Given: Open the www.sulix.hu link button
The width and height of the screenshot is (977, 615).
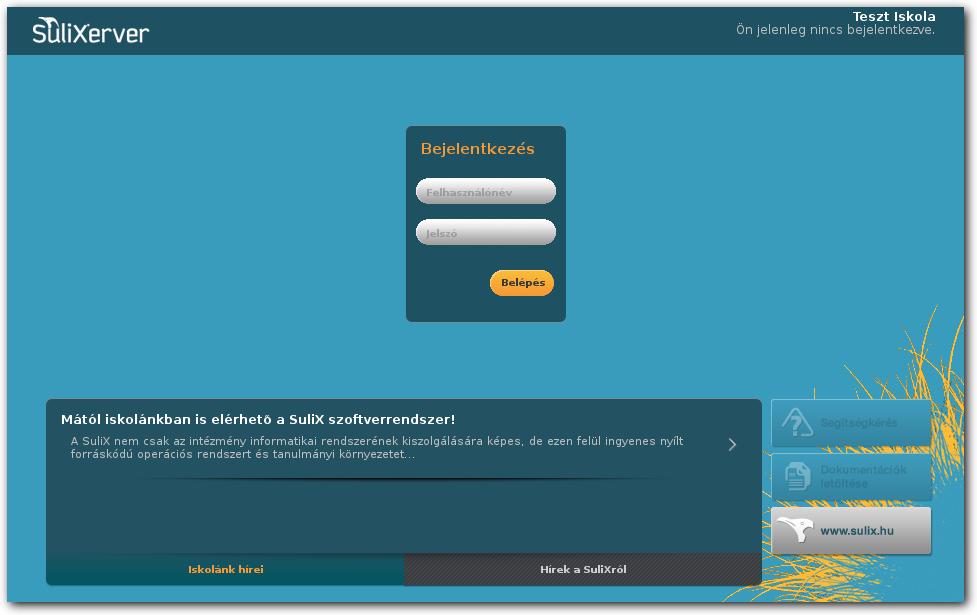Looking at the screenshot, I should point(851,530).
